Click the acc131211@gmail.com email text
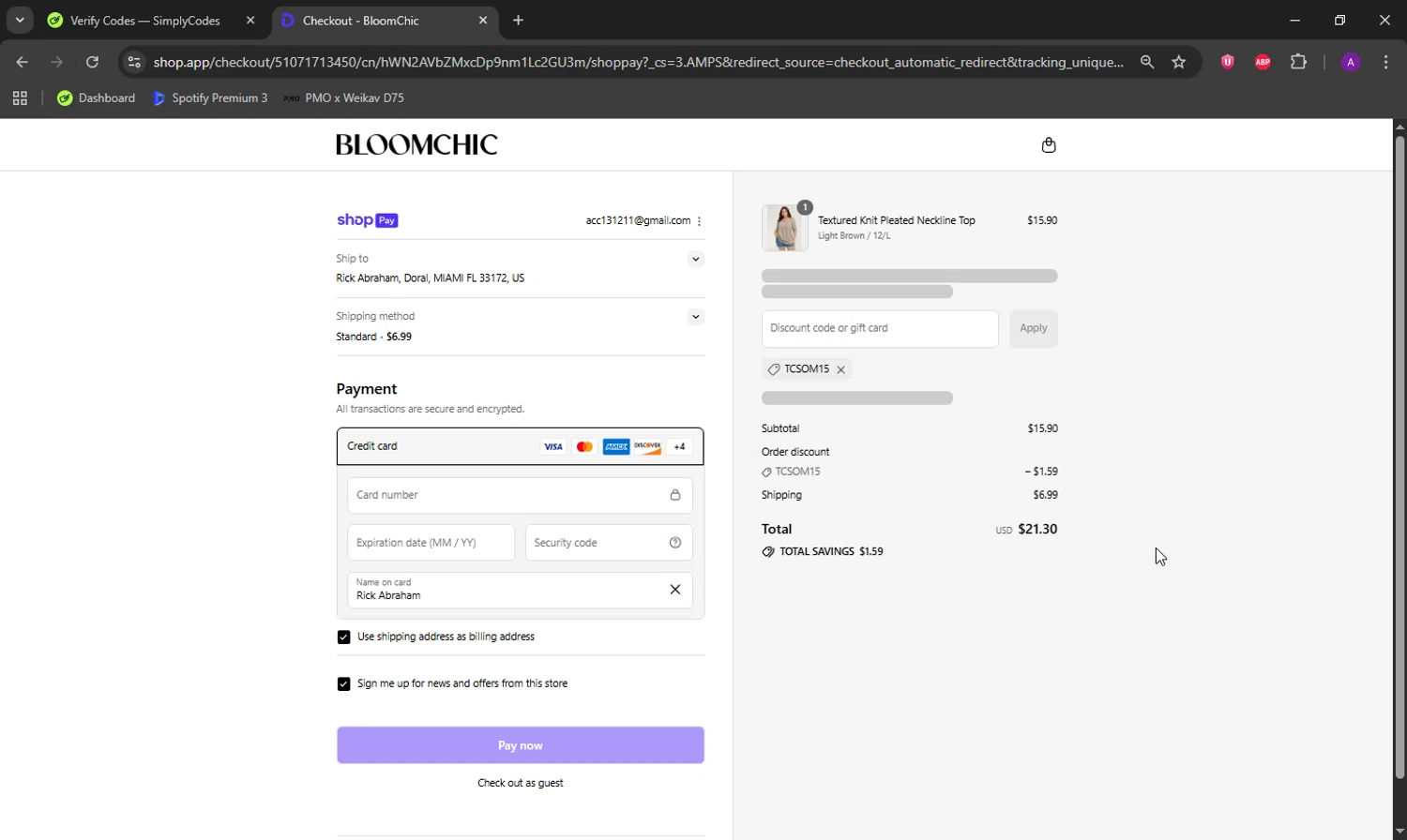 [638, 220]
